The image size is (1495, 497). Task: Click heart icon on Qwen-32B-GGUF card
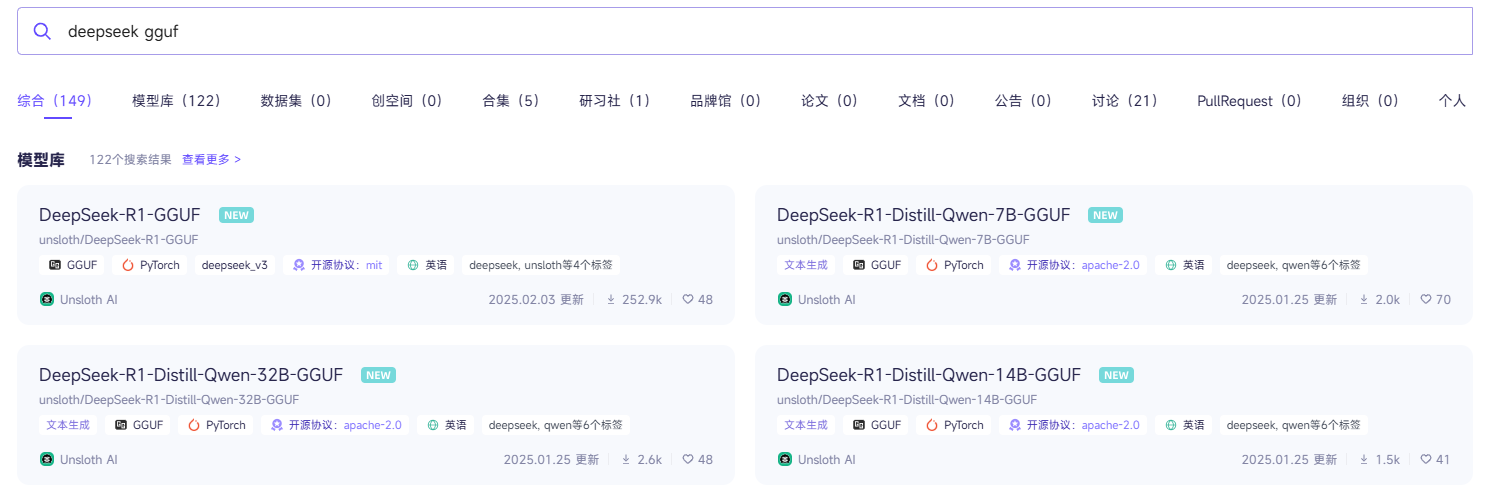688,459
